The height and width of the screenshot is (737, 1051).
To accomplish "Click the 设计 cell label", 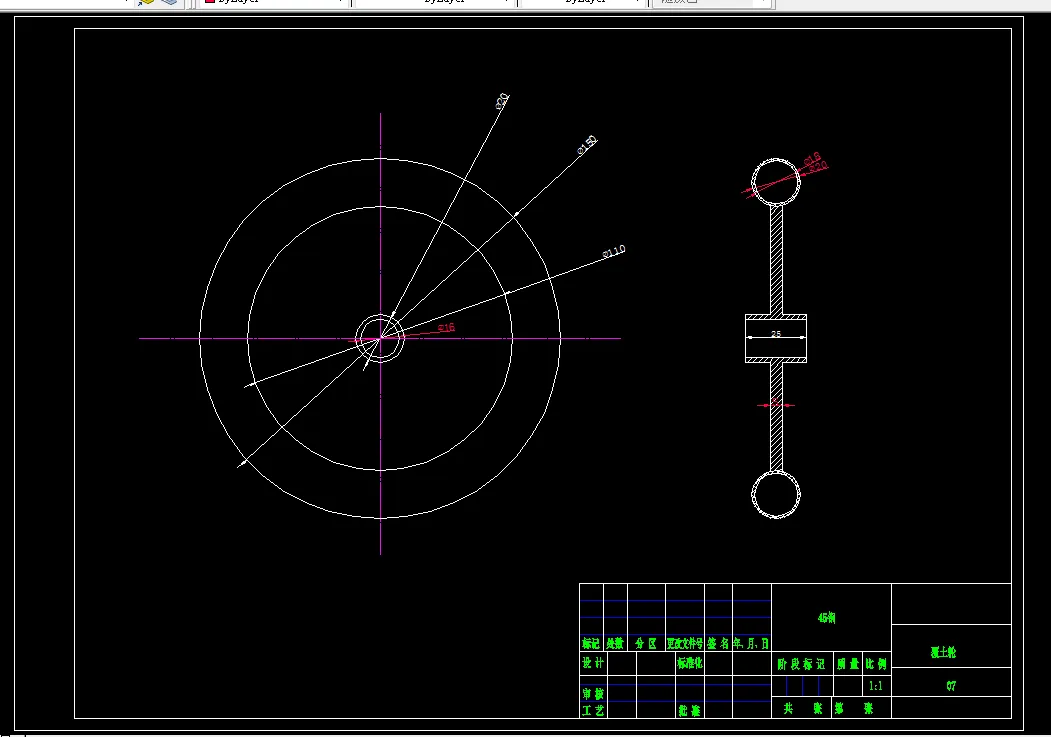I will click(x=593, y=663).
